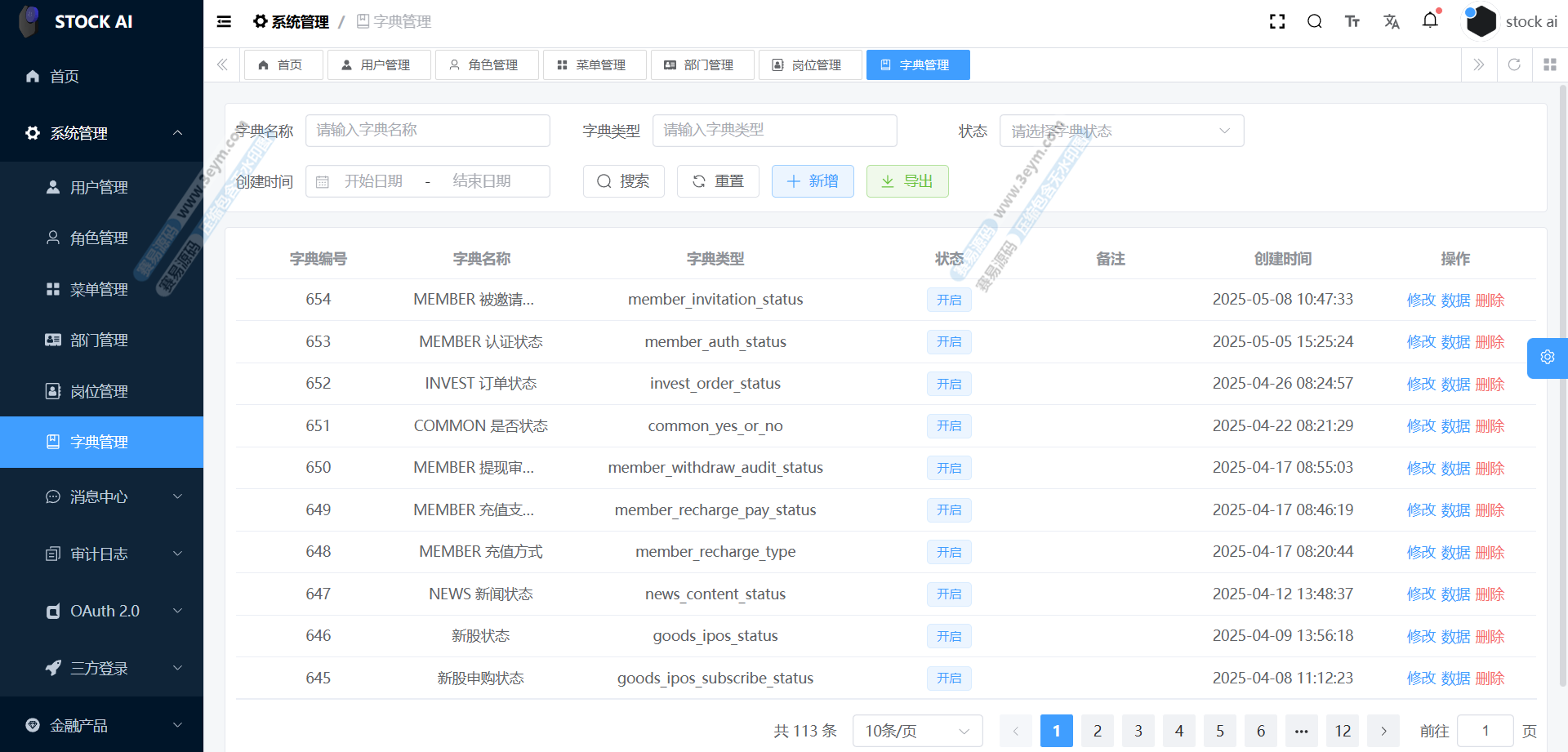Open the 字典状态 status dropdown
The height and width of the screenshot is (752, 1568).
pos(1120,131)
